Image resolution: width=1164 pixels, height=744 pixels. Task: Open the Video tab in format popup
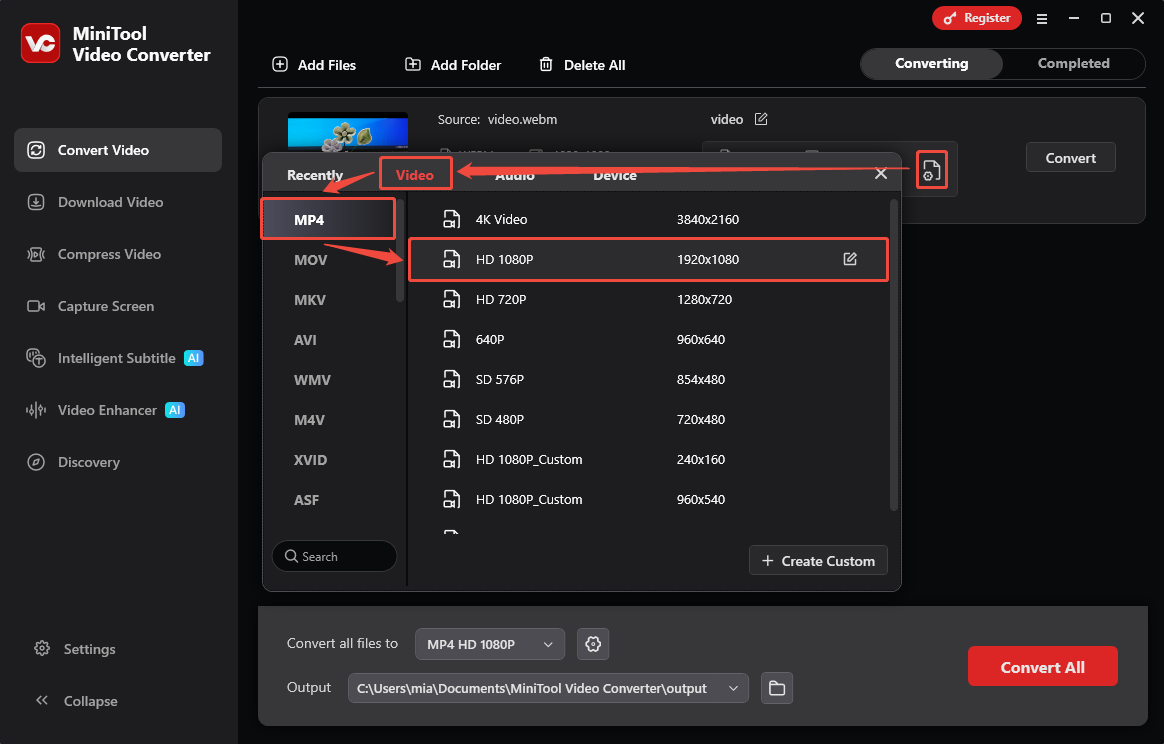pos(415,175)
